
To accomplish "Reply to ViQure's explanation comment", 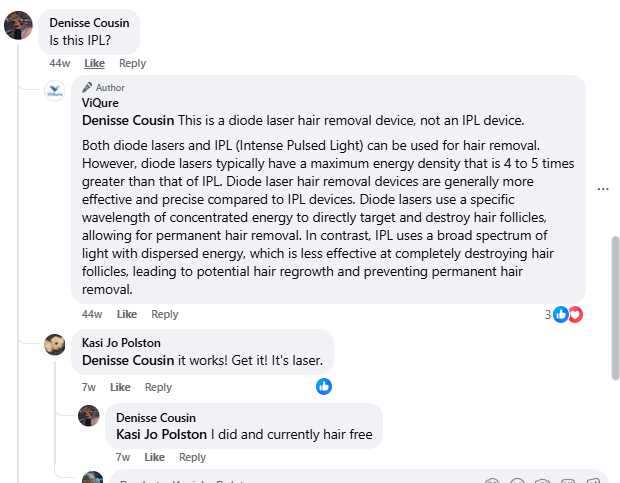I will point(164,314).
